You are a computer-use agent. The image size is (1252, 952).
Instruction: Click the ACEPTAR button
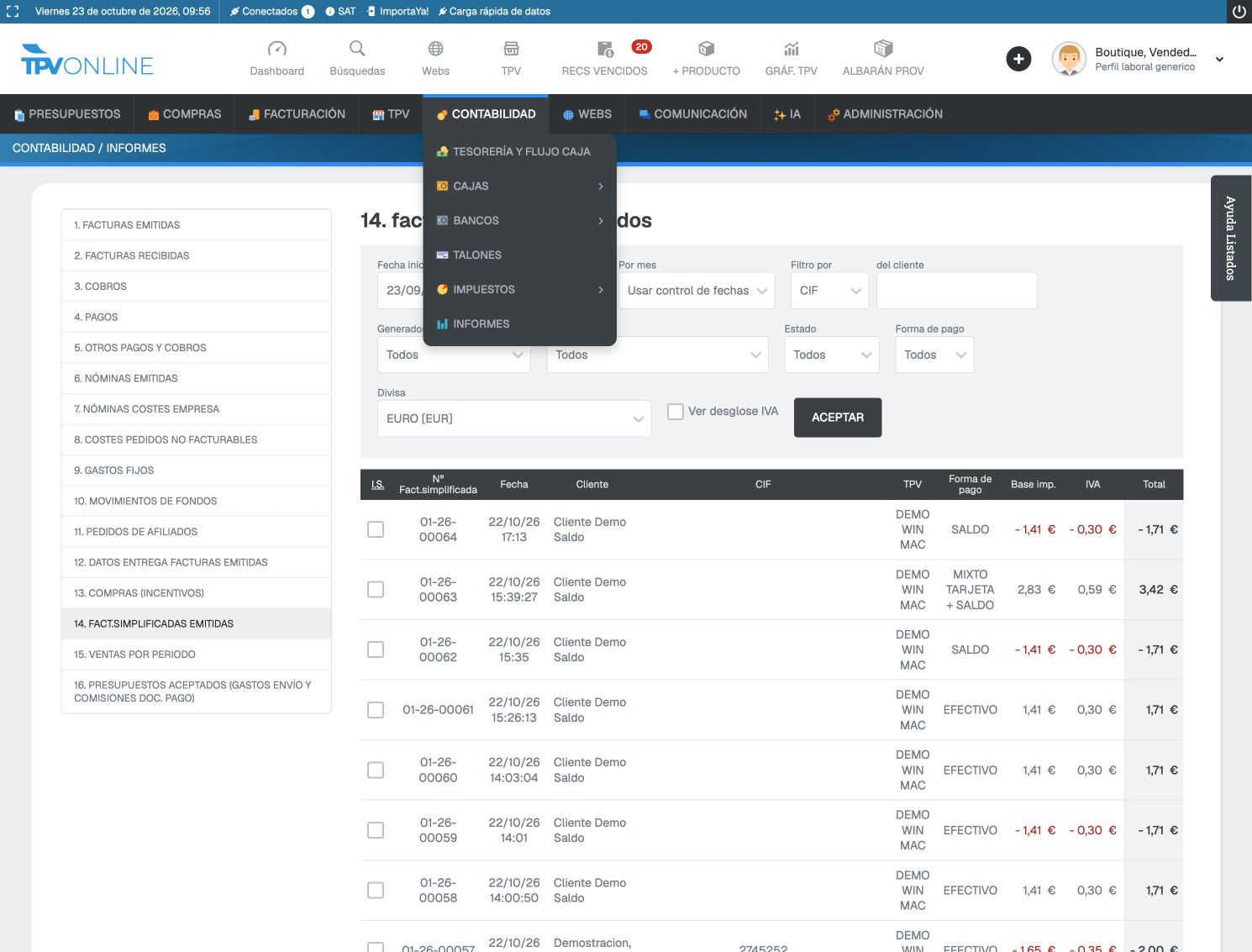[x=838, y=418]
